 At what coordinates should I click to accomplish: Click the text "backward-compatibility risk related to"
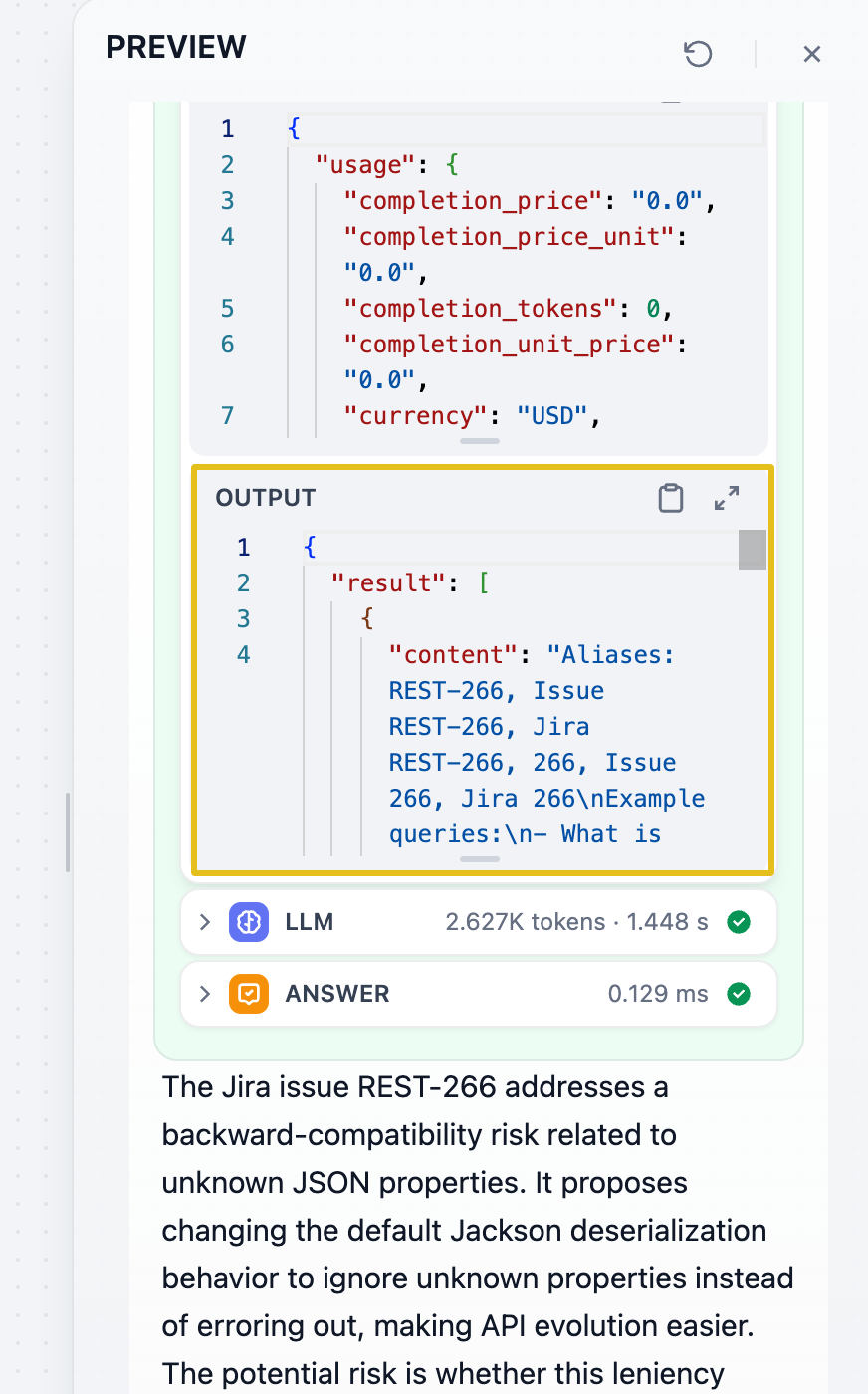[x=419, y=1135]
